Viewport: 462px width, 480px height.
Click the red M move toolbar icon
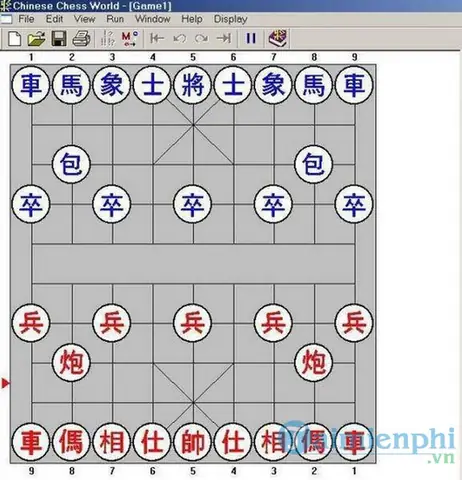129,39
